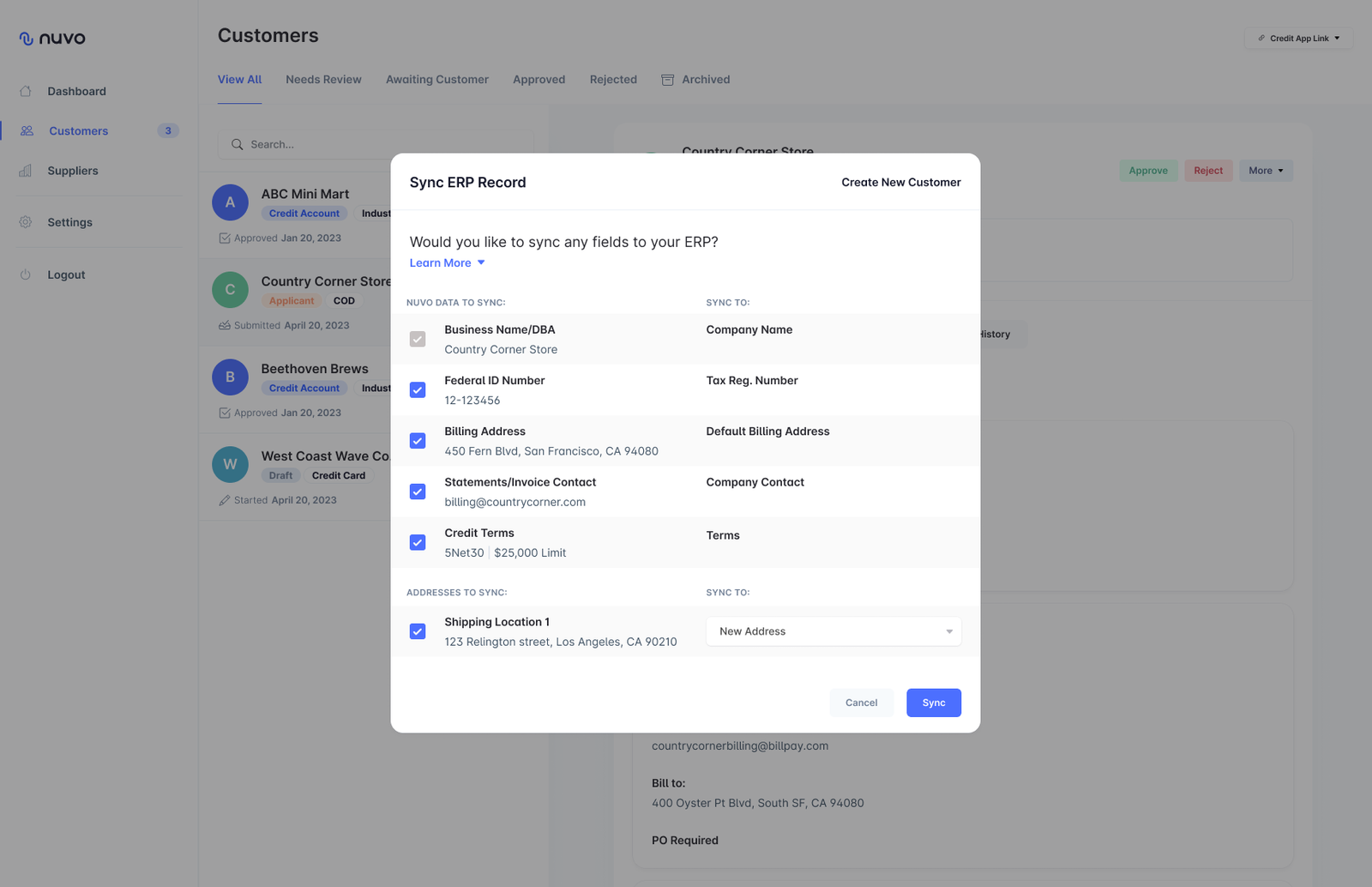Click Logout in the sidebar
1372x887 pixels.
pyautogui.click(x=66, y=275)
